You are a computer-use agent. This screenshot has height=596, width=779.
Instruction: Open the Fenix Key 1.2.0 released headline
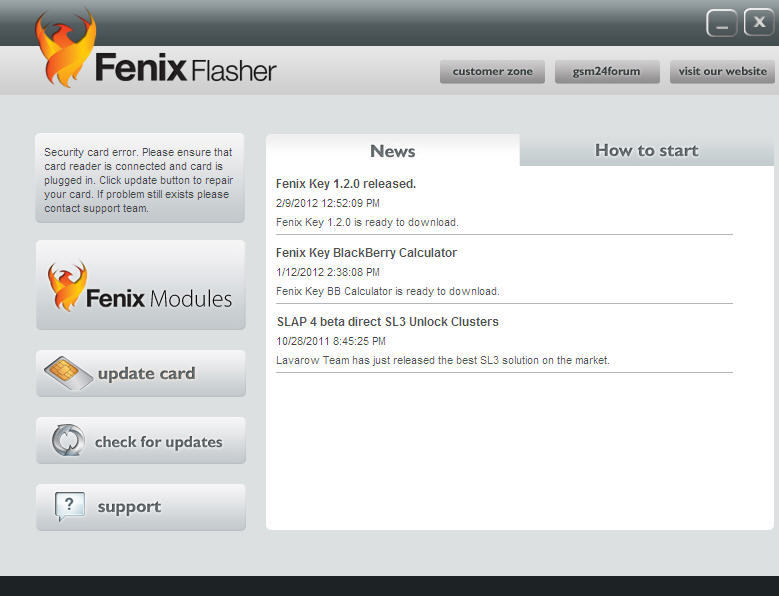click(346, 184)
